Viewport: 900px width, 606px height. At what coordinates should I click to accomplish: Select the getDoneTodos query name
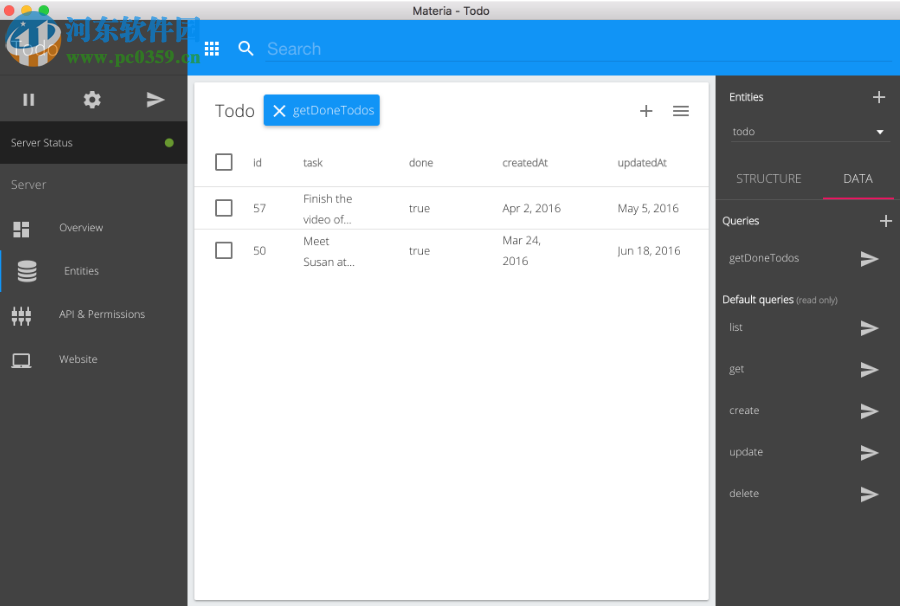click(x=764, y=258)
